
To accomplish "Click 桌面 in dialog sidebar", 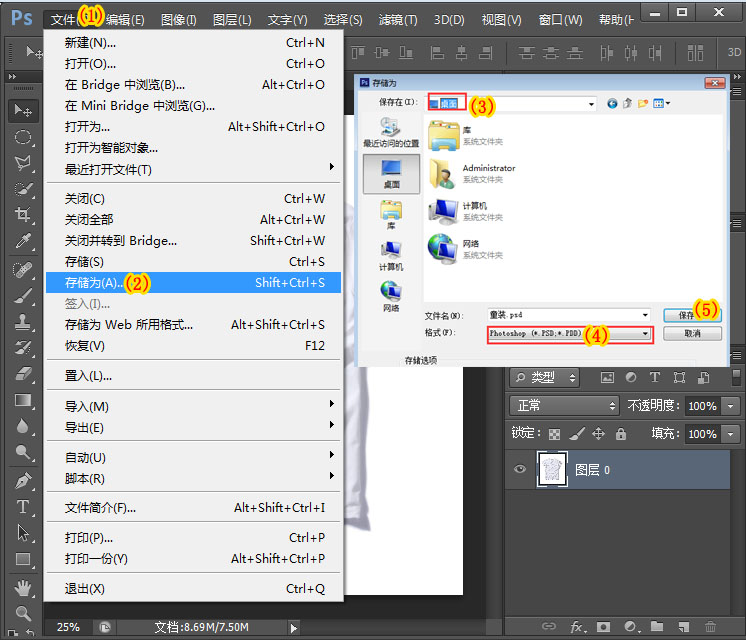I will click(392, 174).
